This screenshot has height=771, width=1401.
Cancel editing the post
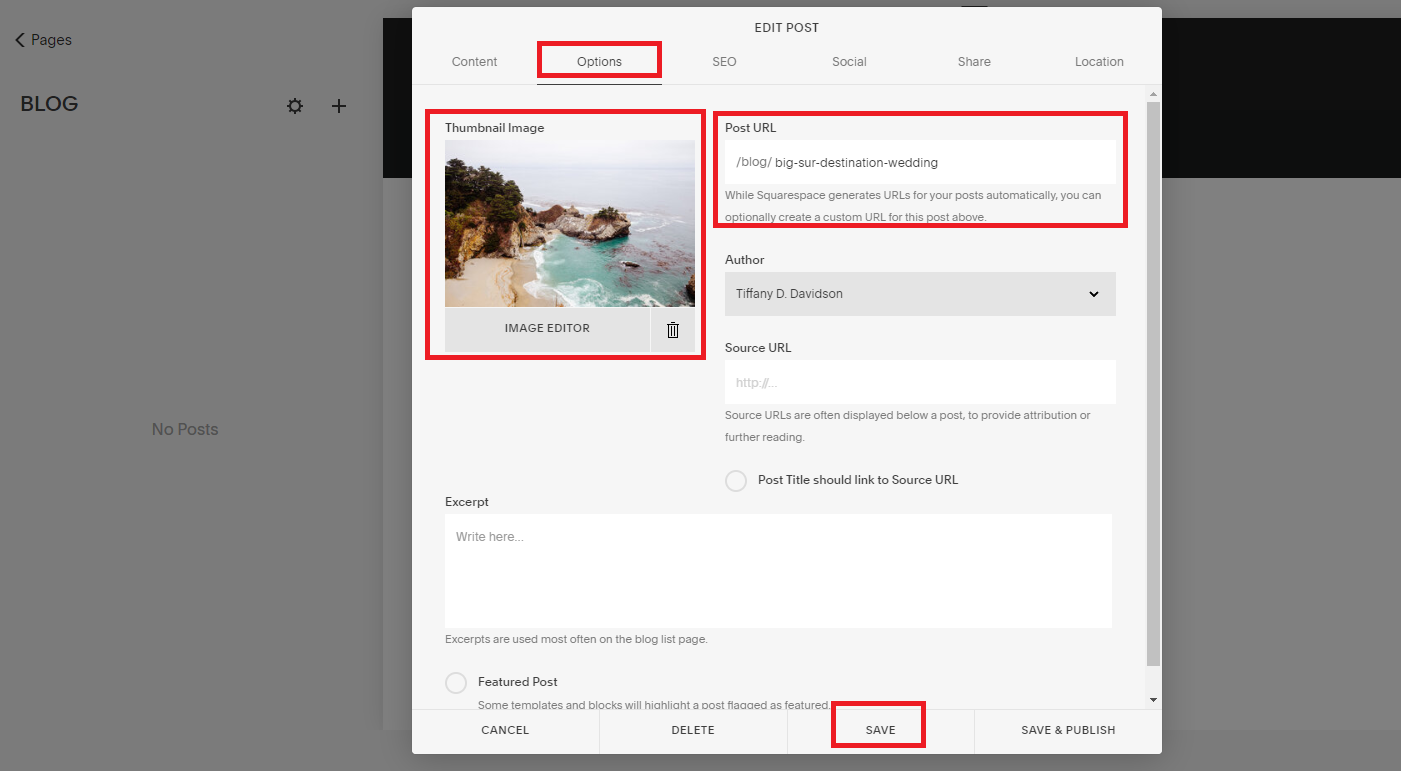coord(504,729)
